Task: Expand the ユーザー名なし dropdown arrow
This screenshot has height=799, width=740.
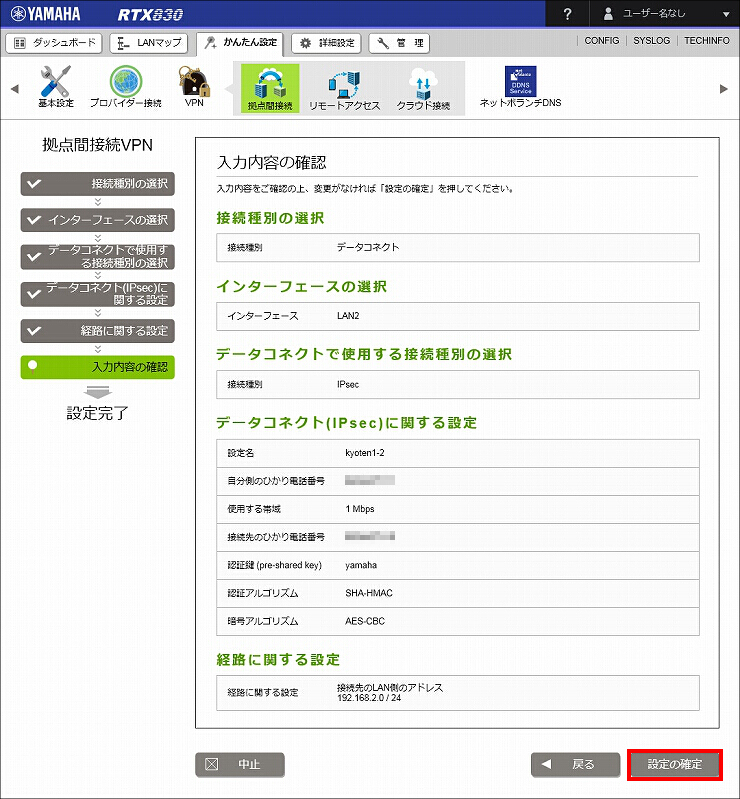Action: pos(726,14)
